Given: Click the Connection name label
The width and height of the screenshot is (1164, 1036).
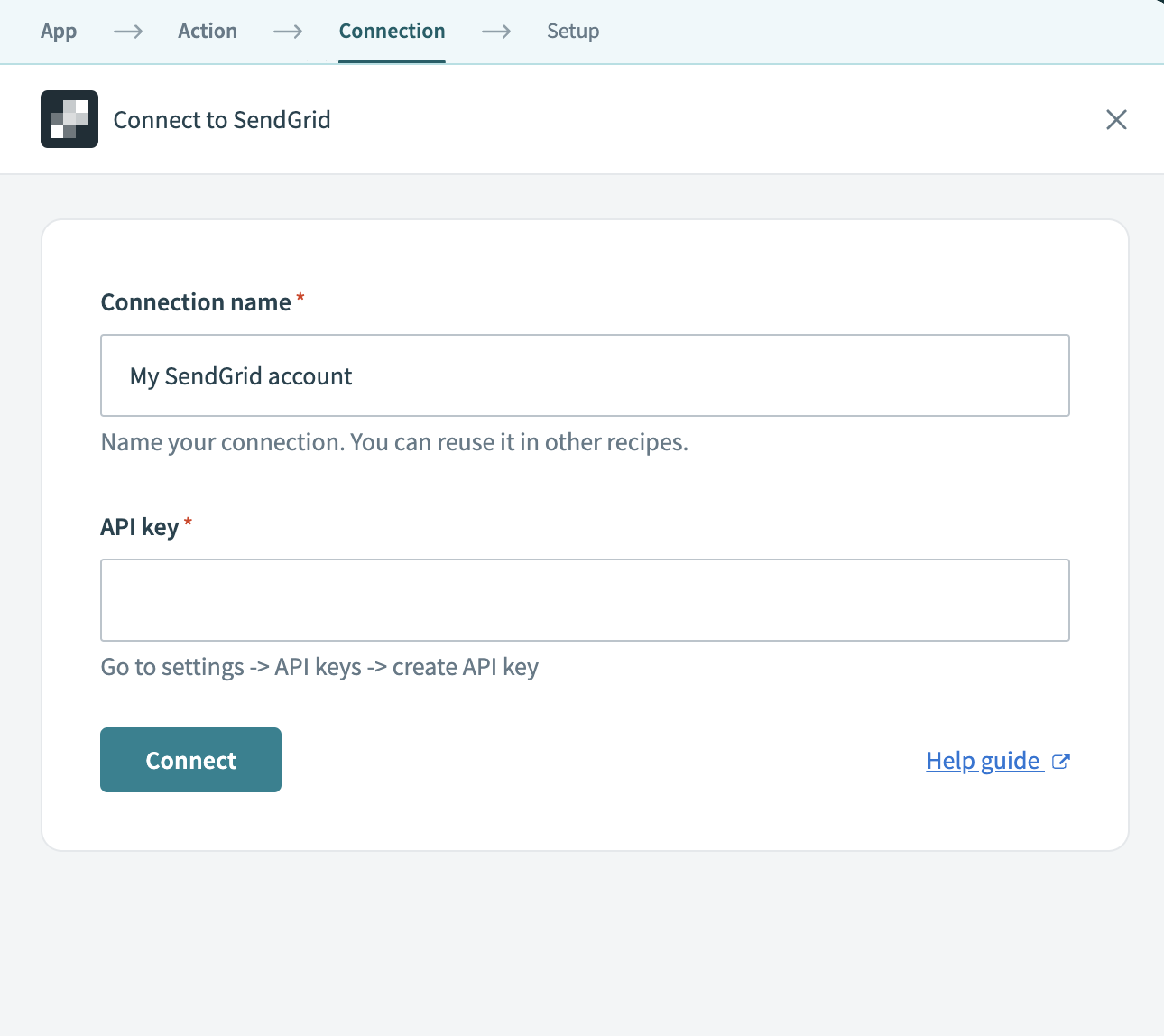Looking at the screenshot, I should tap(197, 301).
